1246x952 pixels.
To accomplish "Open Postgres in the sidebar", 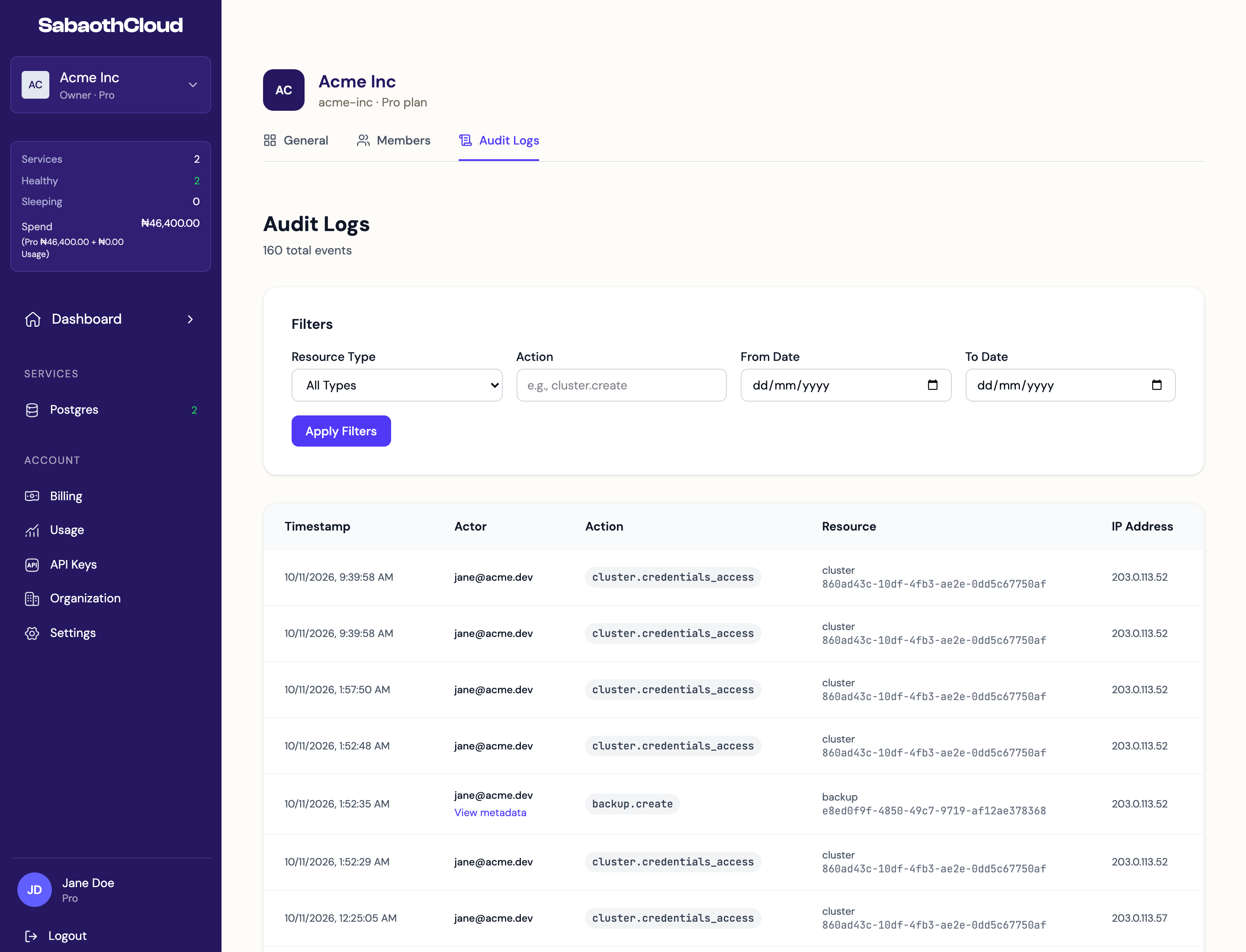I will 110,410.
